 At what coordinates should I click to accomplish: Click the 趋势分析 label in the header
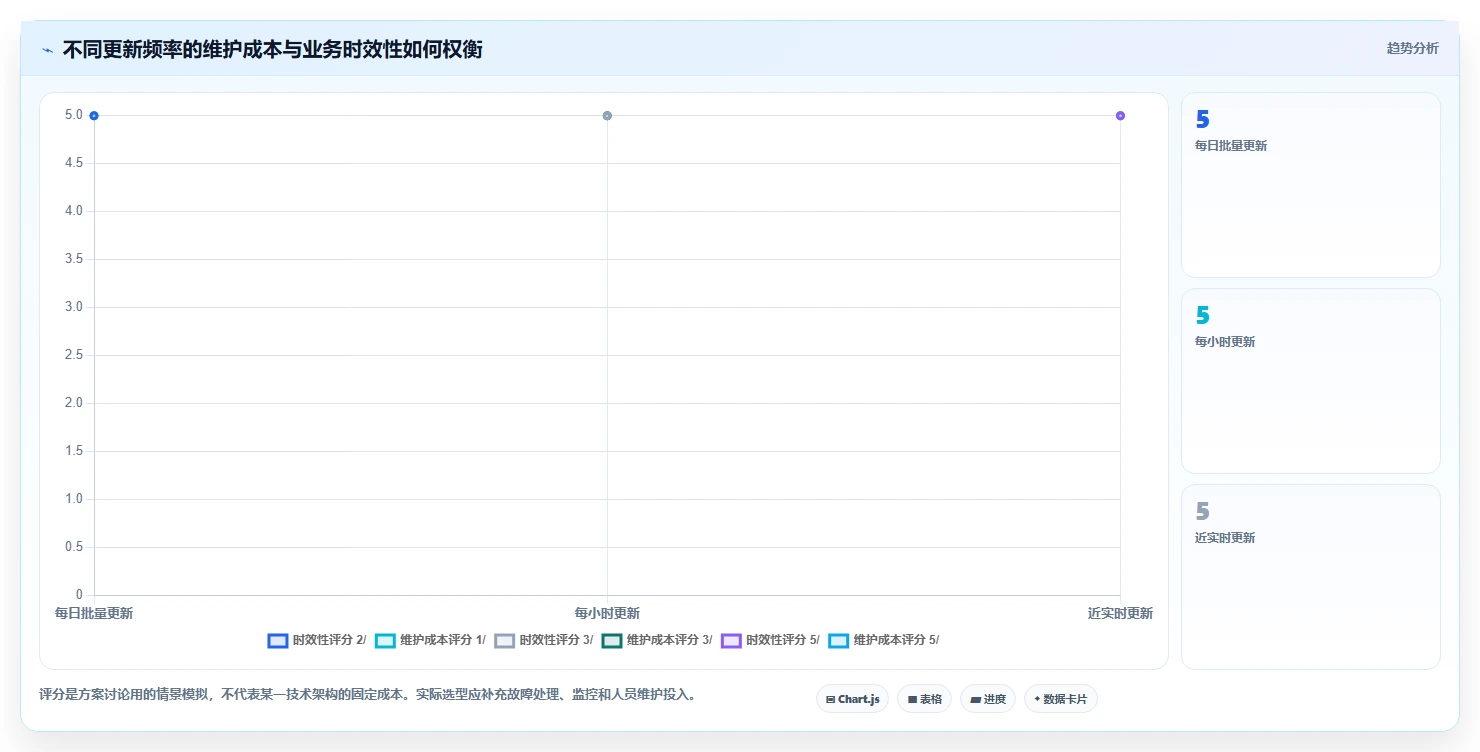(x=1412, y=48)
